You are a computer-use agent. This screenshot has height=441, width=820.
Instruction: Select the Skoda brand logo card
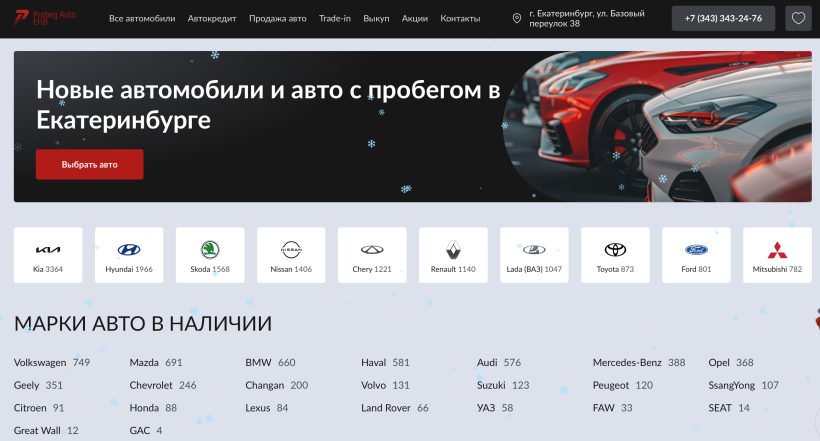(x=210, y=255)
